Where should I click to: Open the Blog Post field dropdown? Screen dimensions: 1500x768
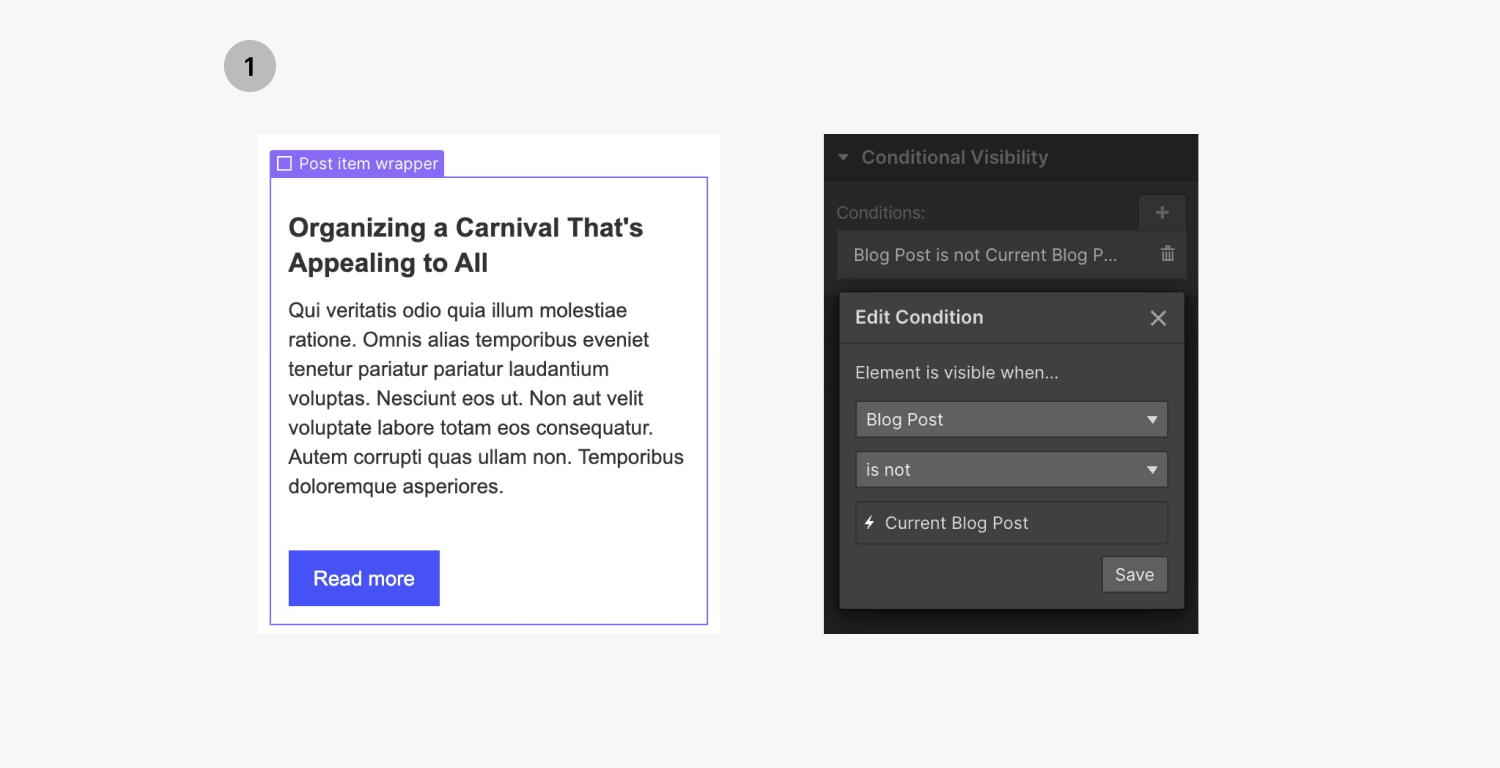point(1011,419)
